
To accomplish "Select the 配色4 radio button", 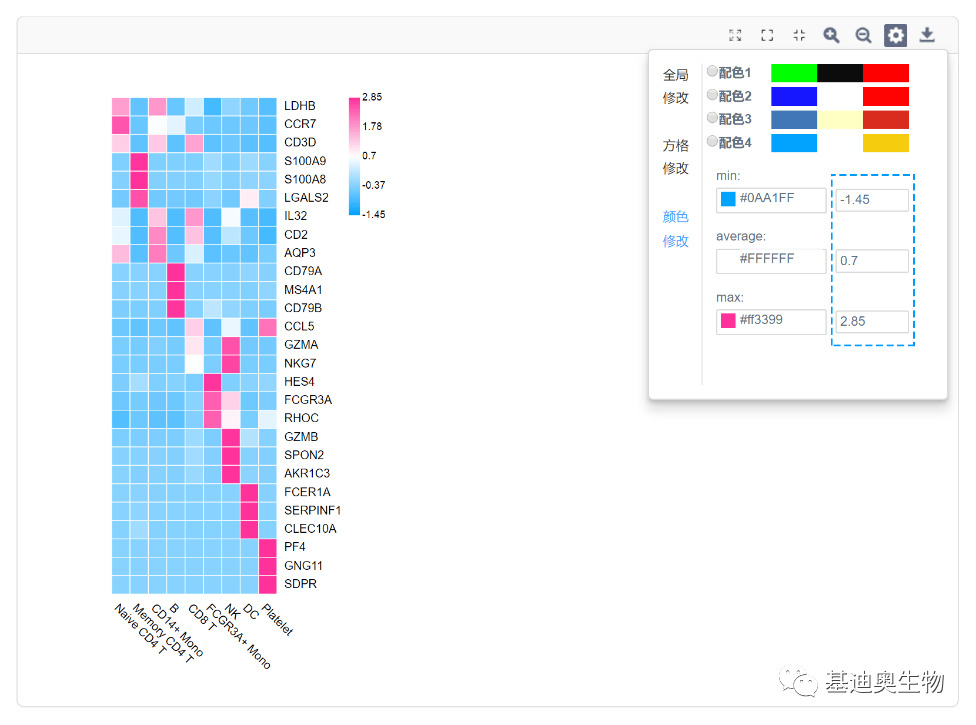I will click(x=712, y=141).
